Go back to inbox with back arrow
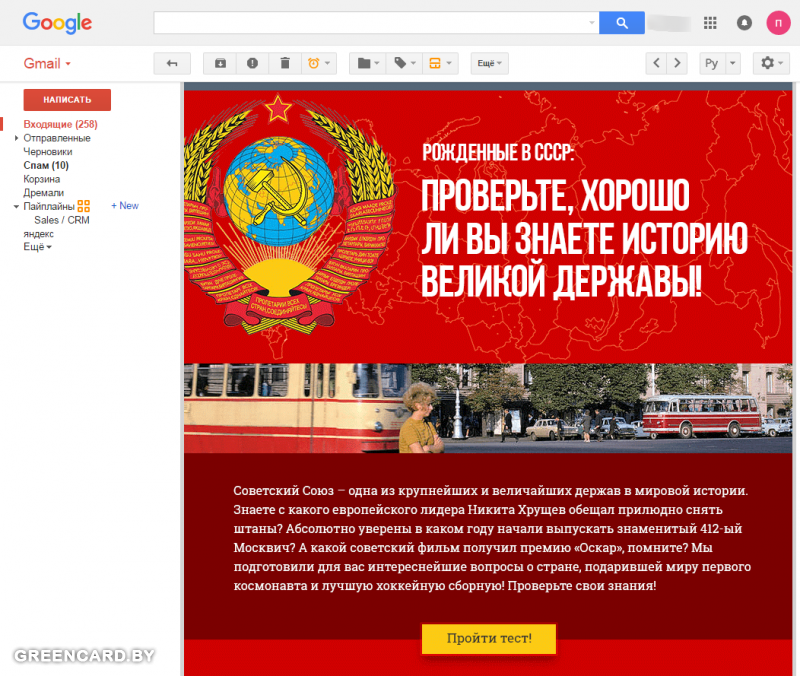The width and height of the screenshot is (800, 676). coord(172,63)
